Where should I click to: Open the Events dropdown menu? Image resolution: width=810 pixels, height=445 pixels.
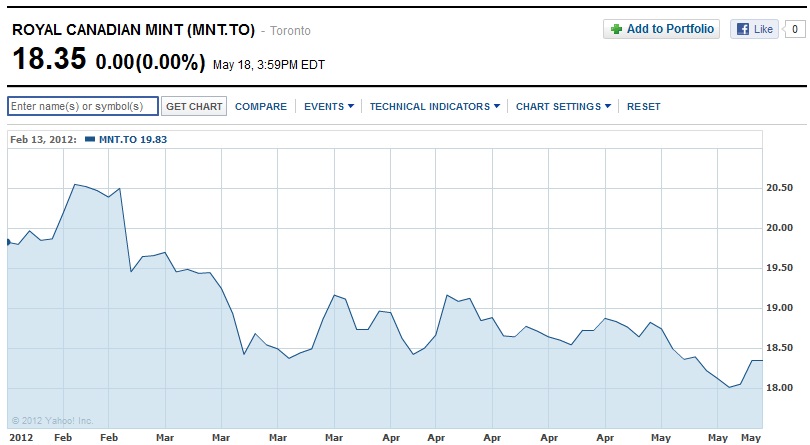click(x=329, y=106)
